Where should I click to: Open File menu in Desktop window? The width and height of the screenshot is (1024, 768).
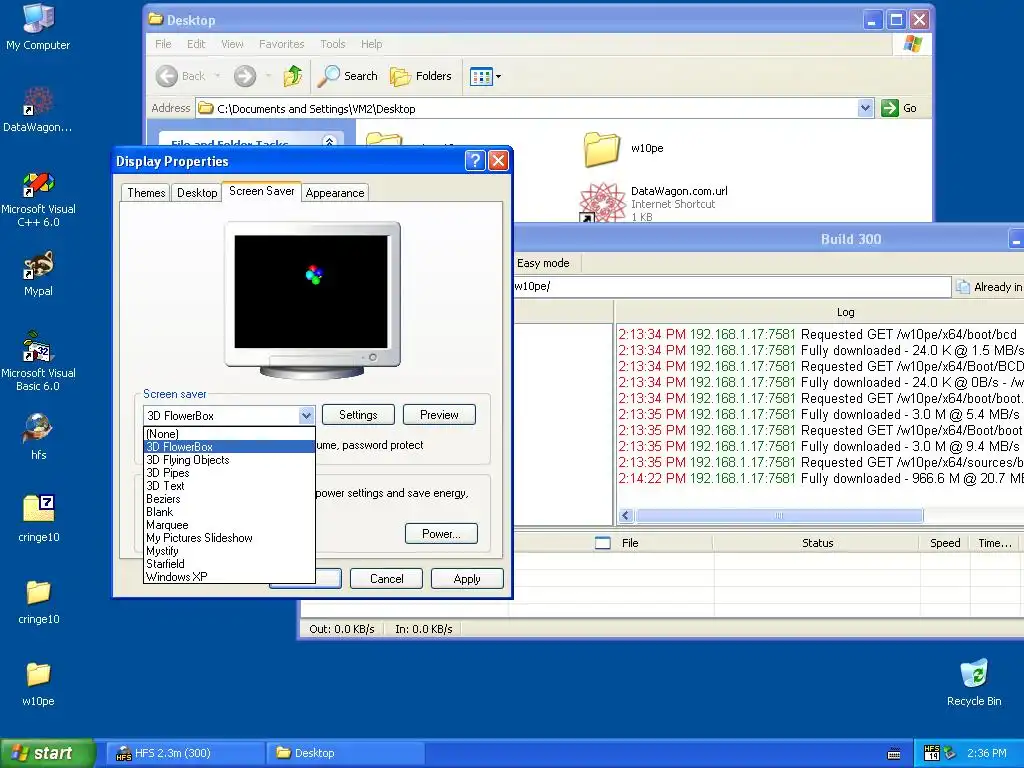pyautogui.click(x=163, y=44)
